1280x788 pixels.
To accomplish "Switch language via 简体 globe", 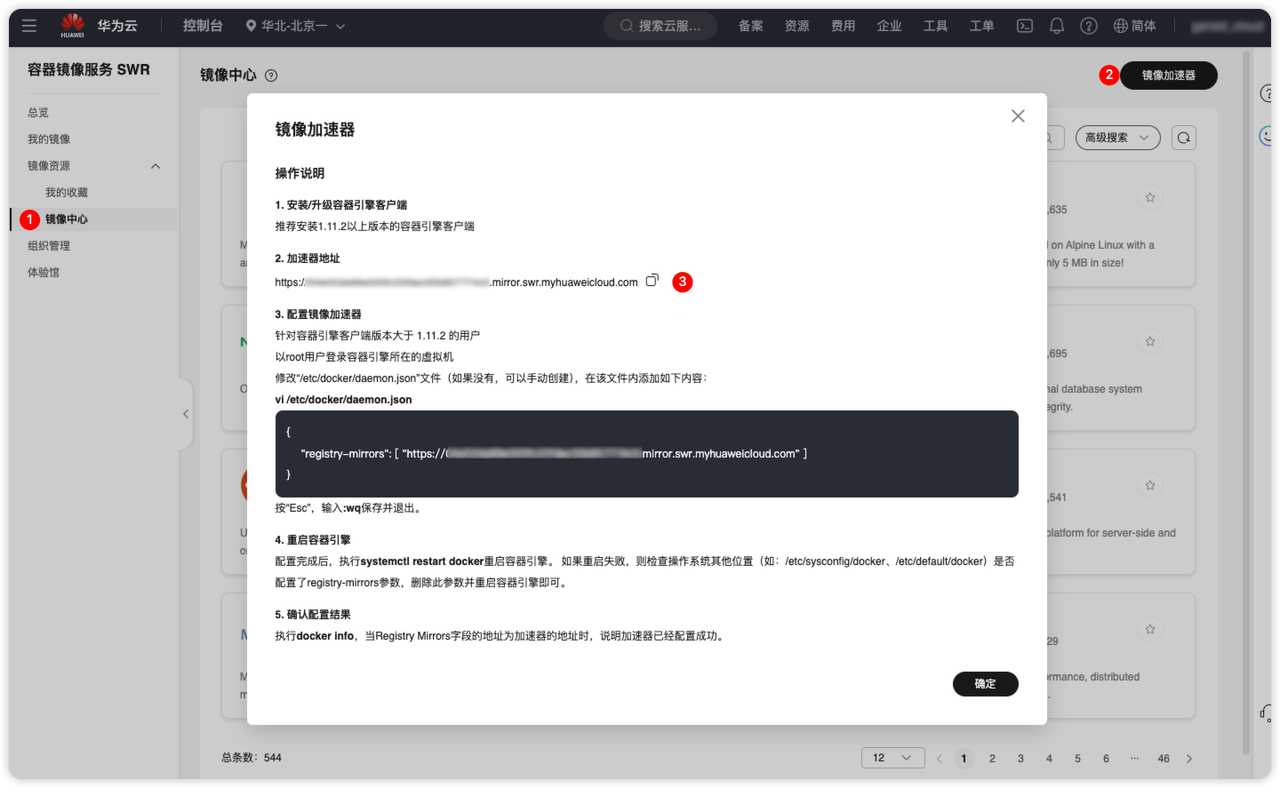I will (x=1135, y=26).
